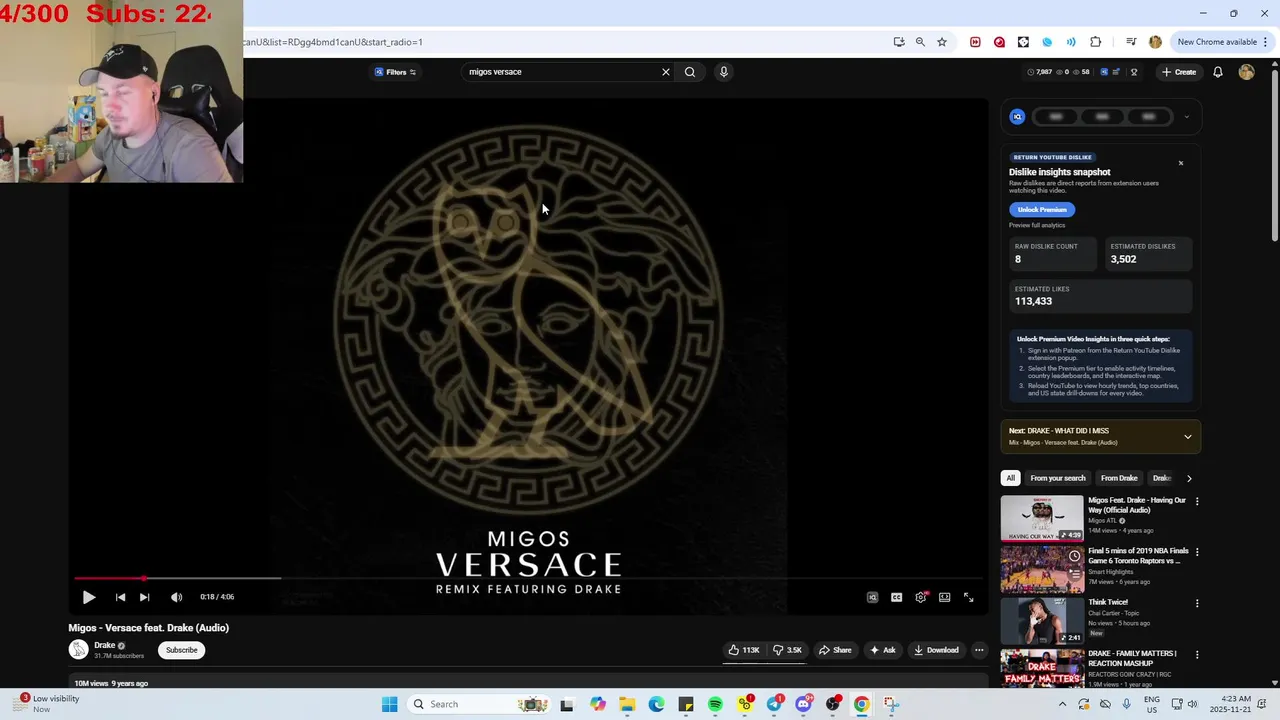This screenshot has height=720, width=1280.
Task: Open the Filters button next to the search box
Action: (395, 72)
